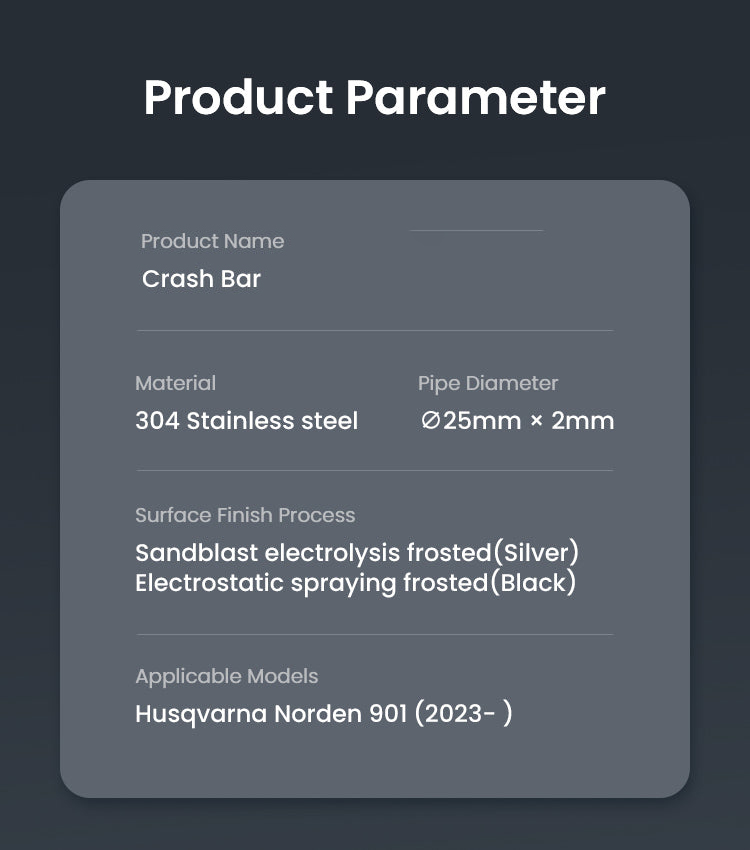Click the Product Parameter heading
This screenshot has width=750, height=850.
(x=374, y=97)
